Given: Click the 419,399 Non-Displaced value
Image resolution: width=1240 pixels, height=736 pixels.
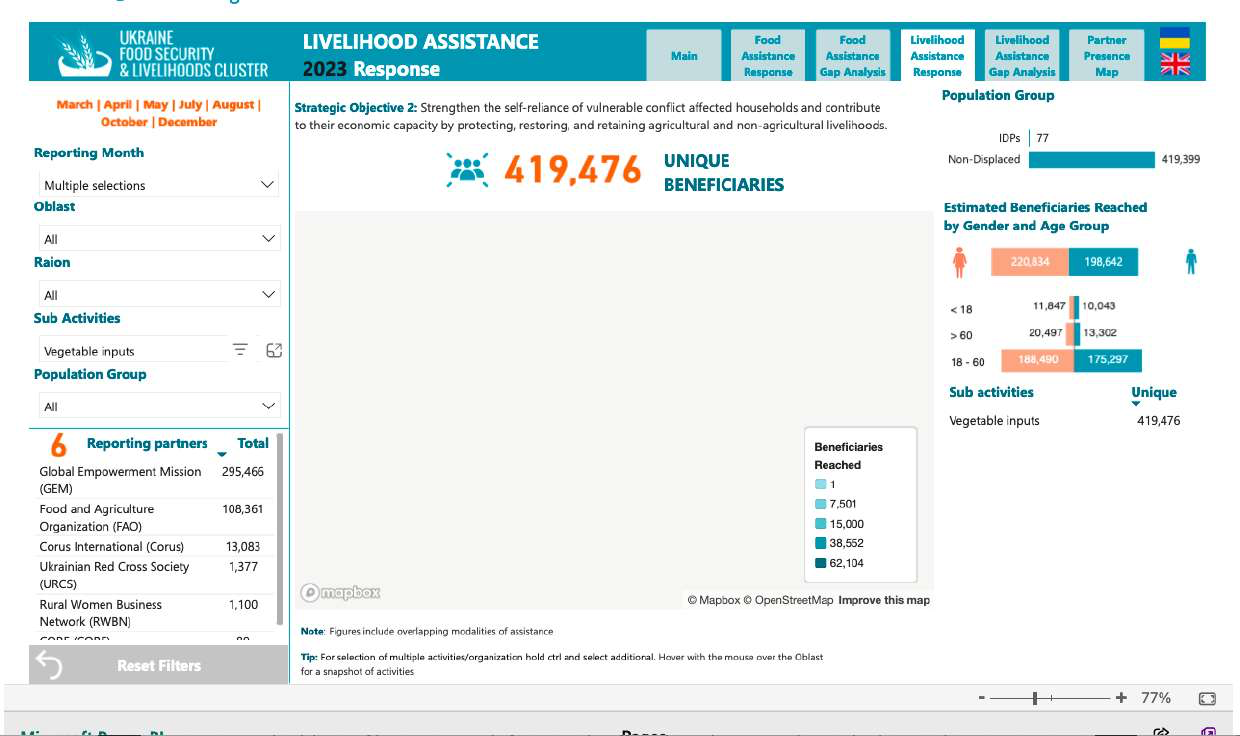Looking at the screenshot, I should [1181, 160].
